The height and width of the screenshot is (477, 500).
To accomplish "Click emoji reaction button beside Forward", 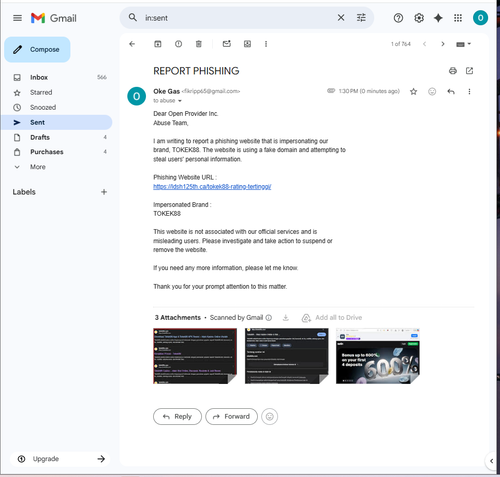I will (270, 417).
